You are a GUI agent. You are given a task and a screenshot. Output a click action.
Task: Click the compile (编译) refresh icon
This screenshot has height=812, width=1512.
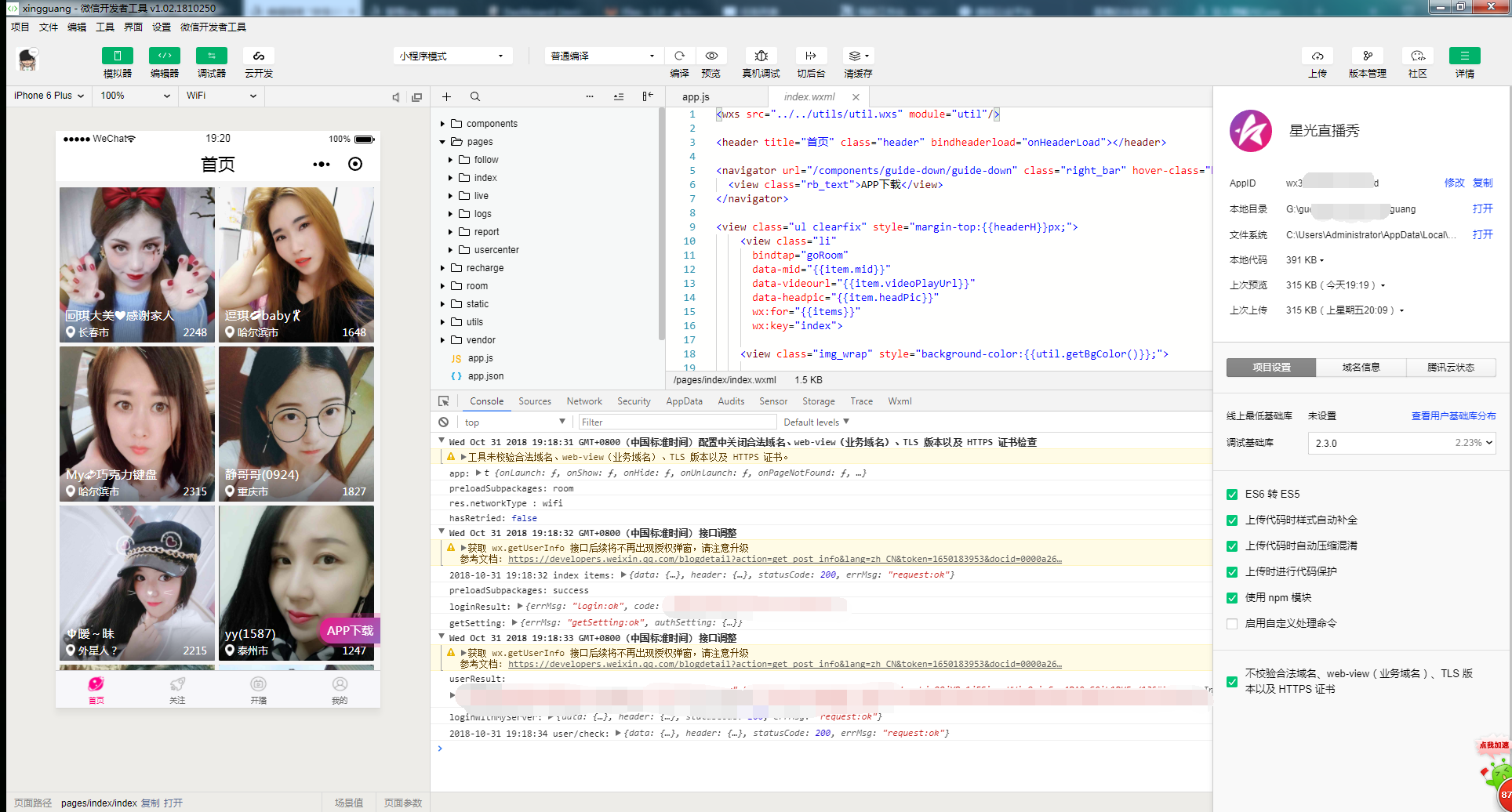point(679,56)
